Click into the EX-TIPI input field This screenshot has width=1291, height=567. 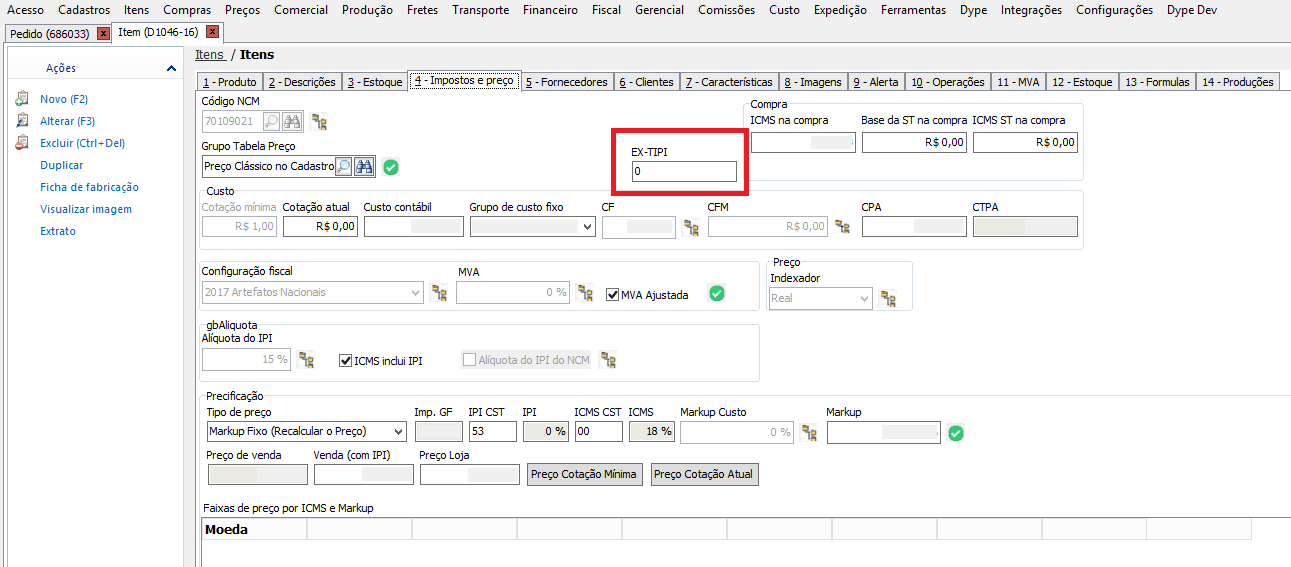(x=684, y=172)
